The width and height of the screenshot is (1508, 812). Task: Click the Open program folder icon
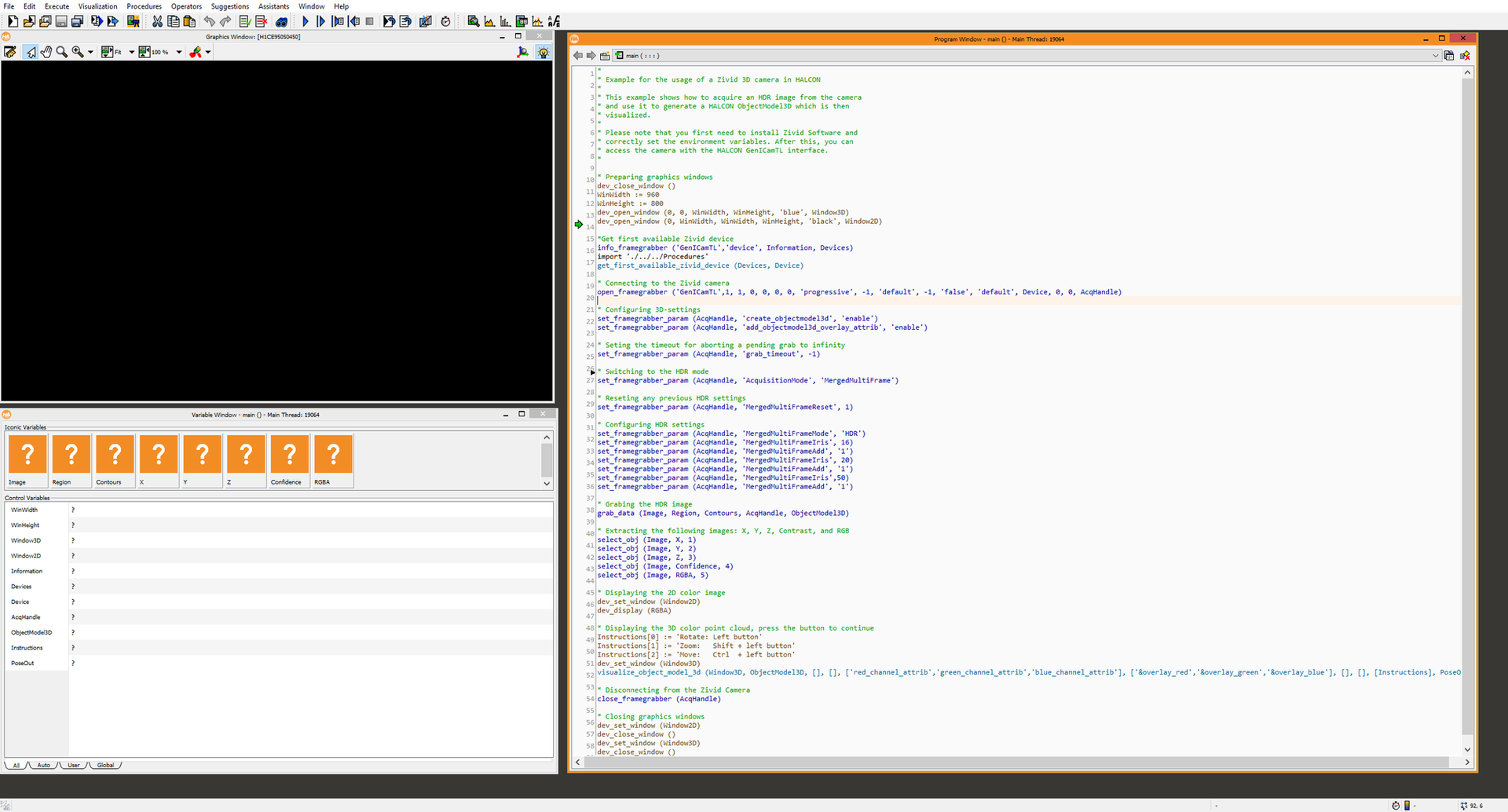tap(29, 21)
